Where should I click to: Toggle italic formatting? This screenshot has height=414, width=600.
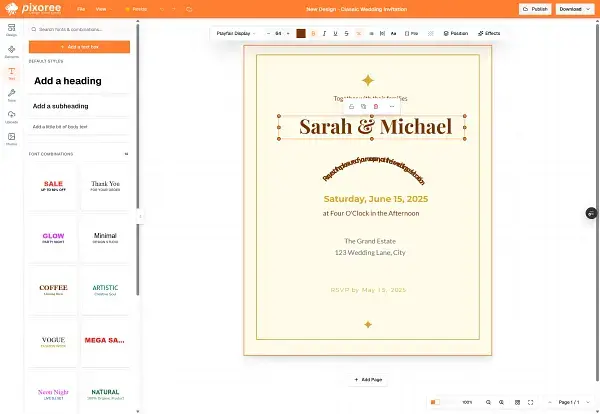(325, 33)
